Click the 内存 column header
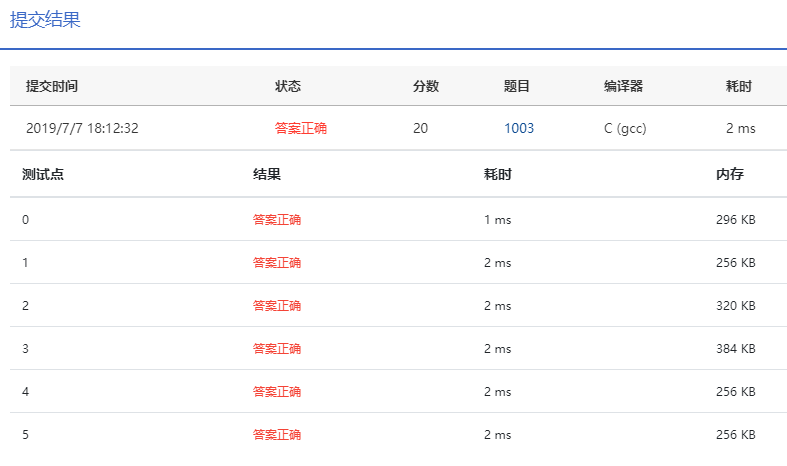The width and height of the screenshot is (787, 466). [729, 174]
